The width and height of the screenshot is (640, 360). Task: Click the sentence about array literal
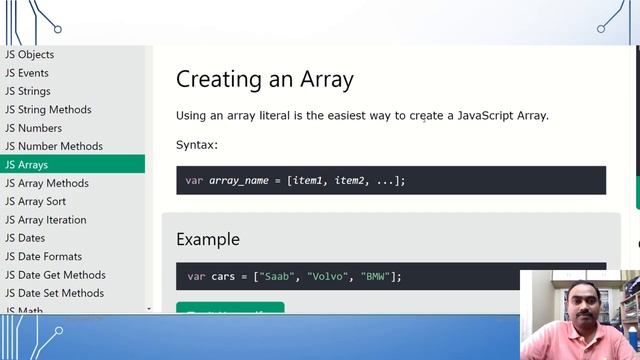click(362, 116)
